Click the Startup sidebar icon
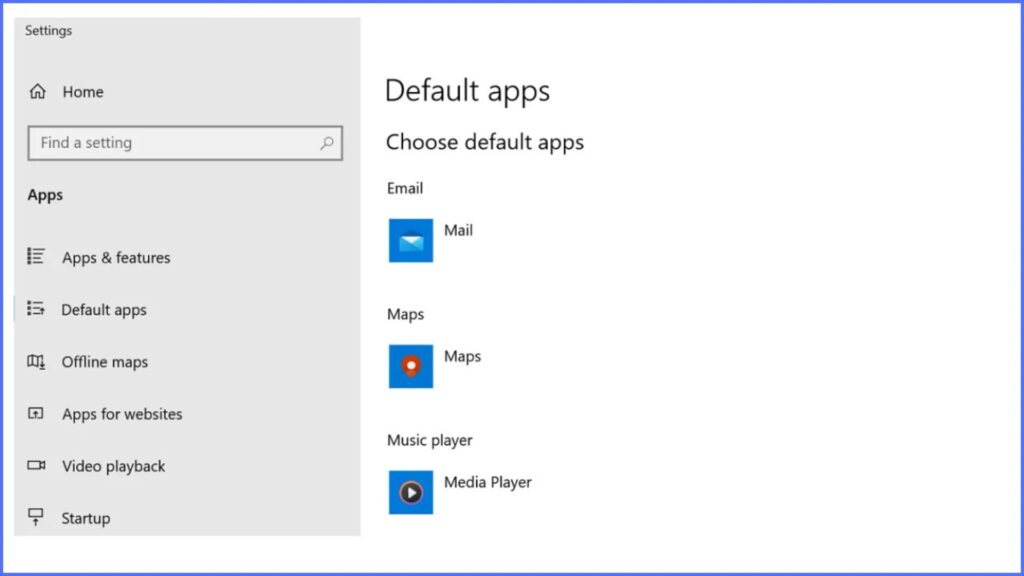This screenshot has width=1024, height=576. tap(37, 517)
